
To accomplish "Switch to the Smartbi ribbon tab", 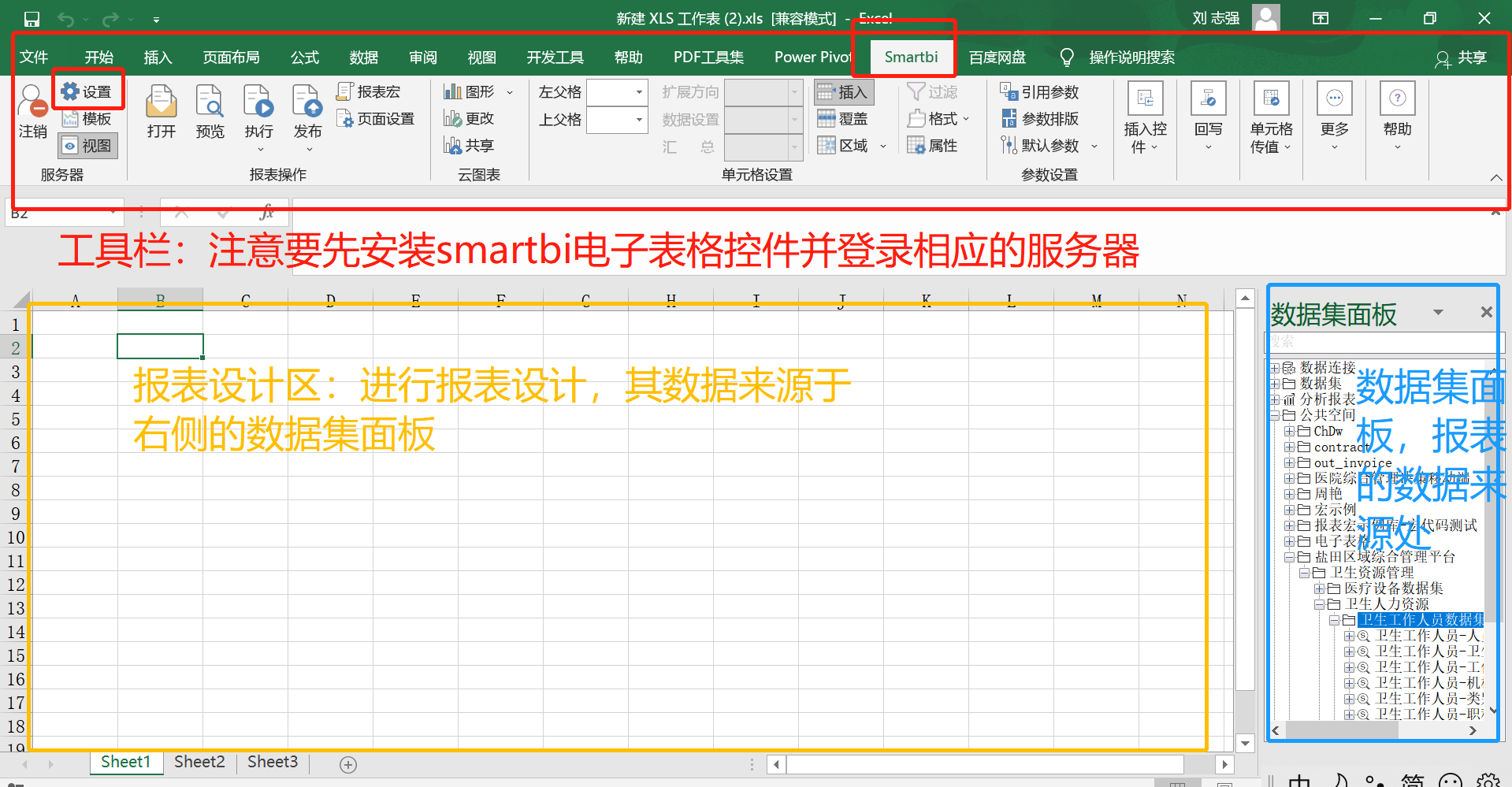I will (x=911, y=57).
